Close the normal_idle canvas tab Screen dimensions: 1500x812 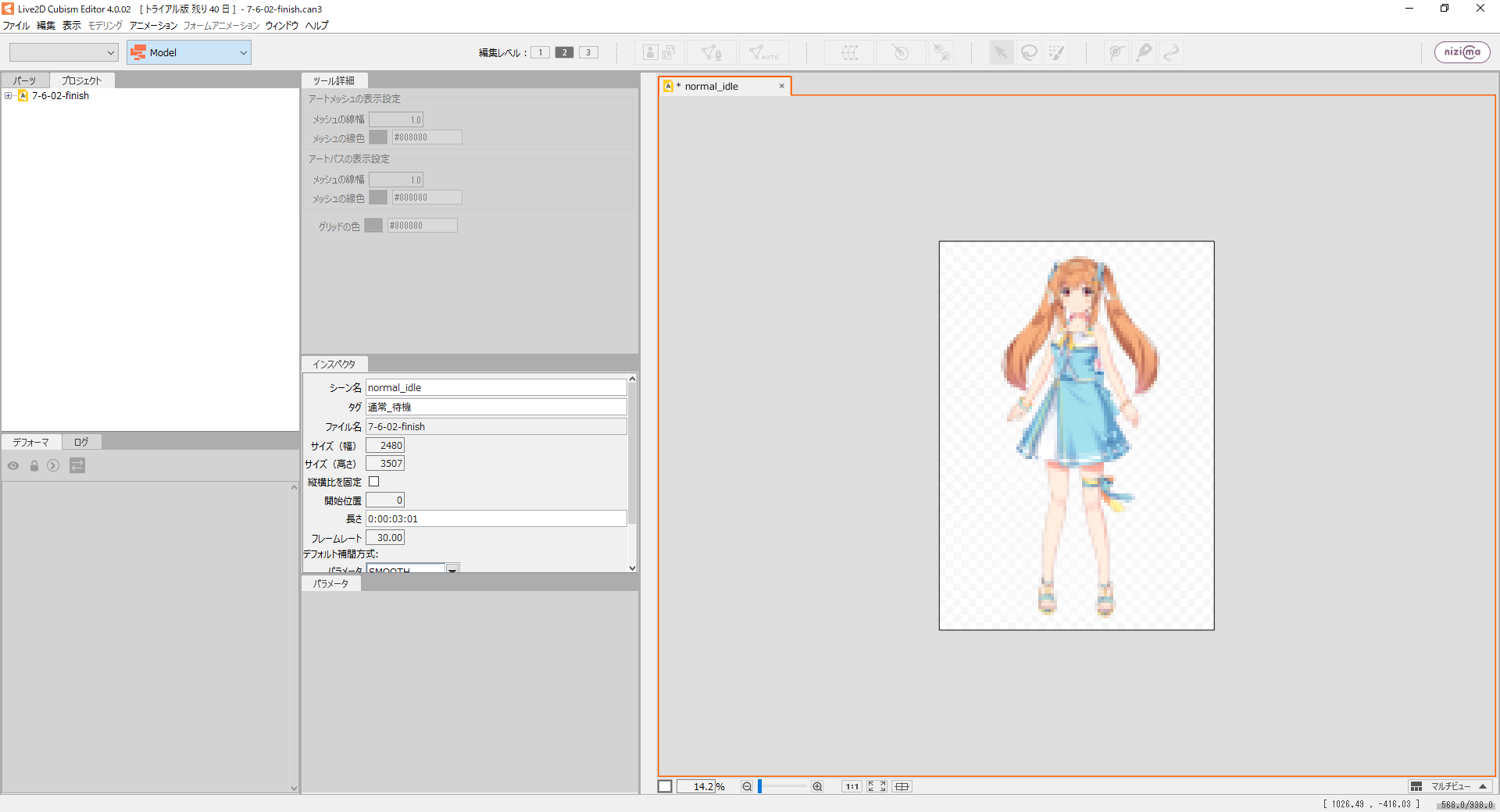coord(781,86)
